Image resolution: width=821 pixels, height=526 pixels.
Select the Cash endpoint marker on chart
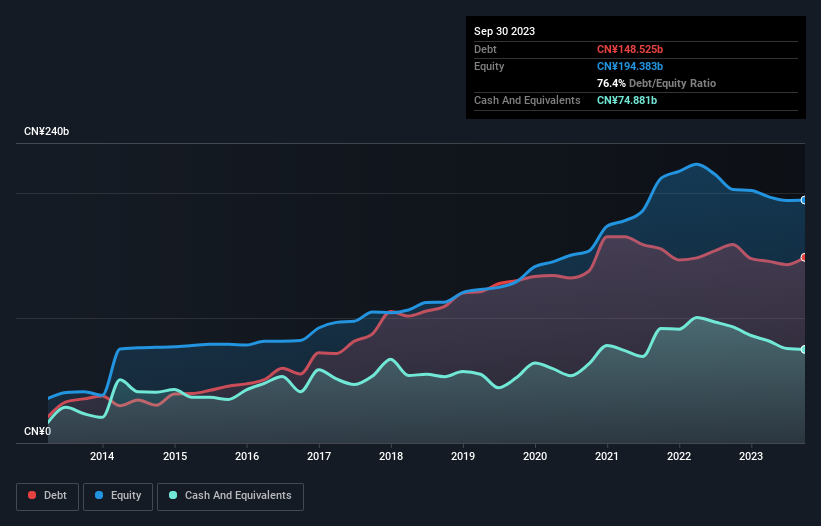(x=804, y=349)
